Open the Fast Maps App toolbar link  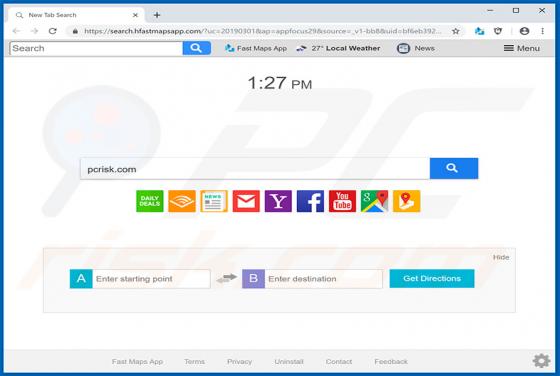coord(256,48)
